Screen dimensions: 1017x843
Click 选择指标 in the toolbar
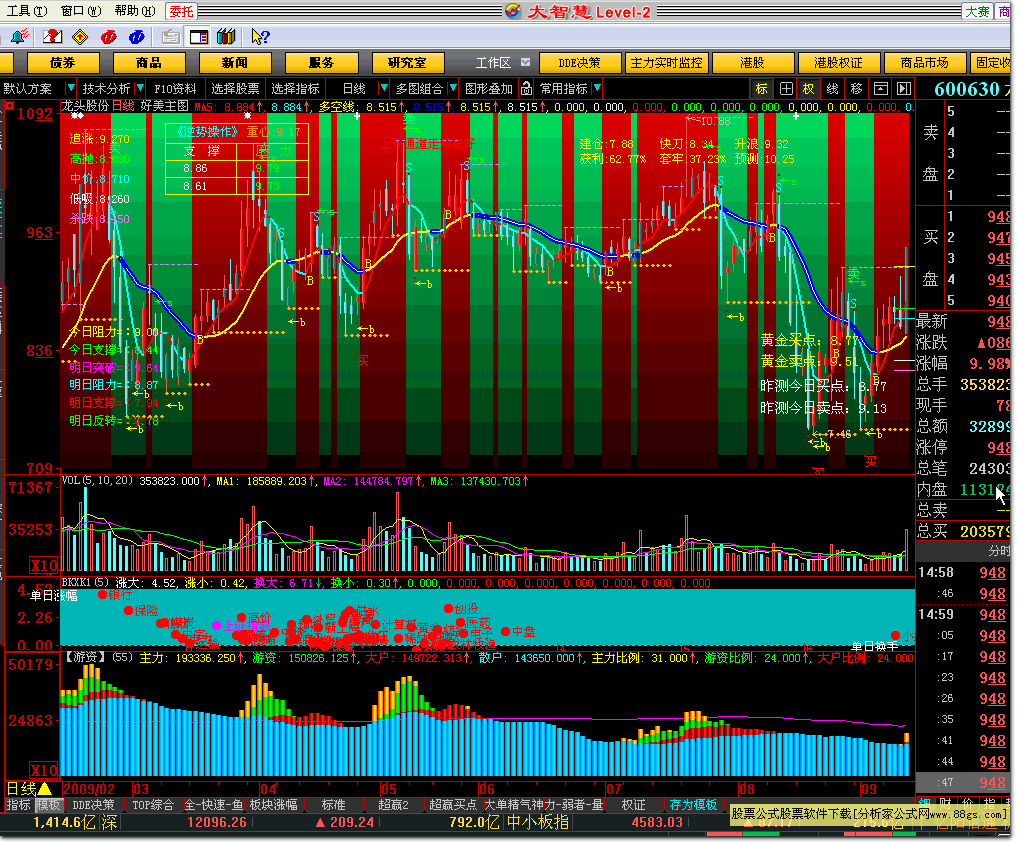295,89
